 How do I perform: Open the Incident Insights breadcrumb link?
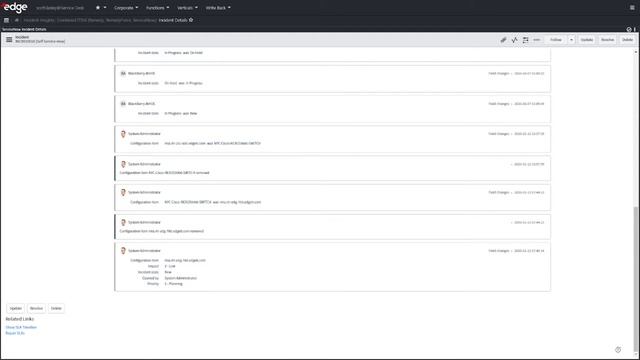(90, 20)
